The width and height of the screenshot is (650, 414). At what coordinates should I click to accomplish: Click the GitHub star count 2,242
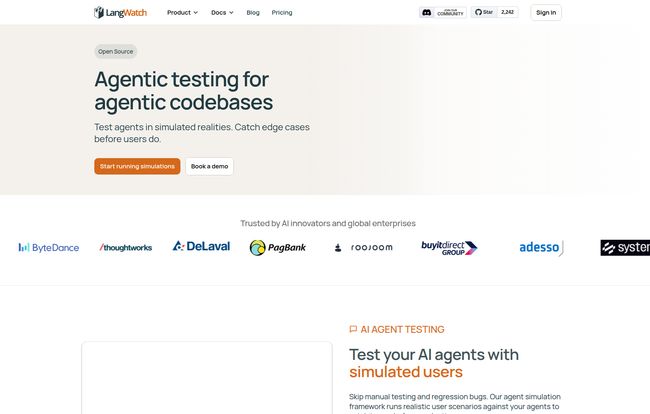coord(507,13)
